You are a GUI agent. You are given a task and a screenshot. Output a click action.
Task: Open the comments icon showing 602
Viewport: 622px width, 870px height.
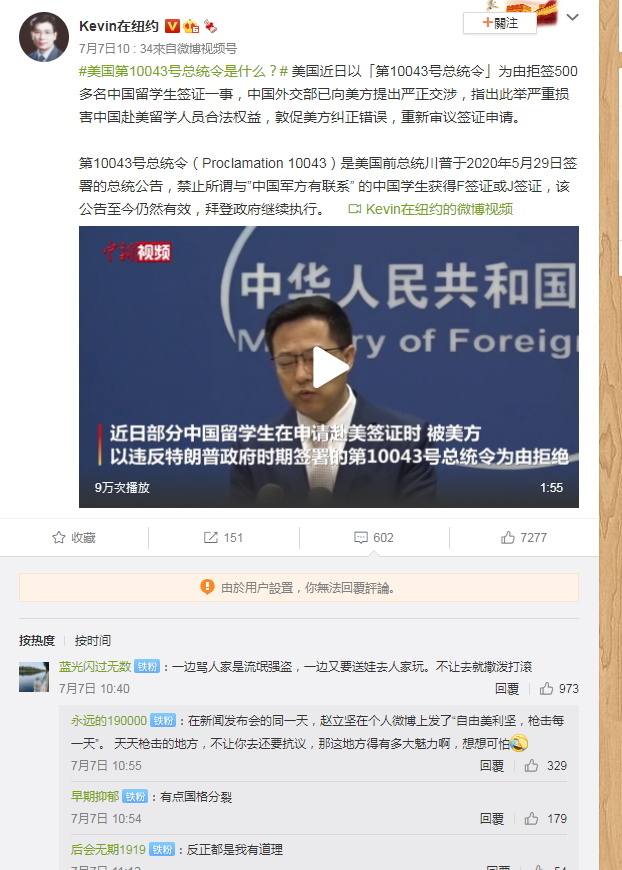[x=361, y=537]
